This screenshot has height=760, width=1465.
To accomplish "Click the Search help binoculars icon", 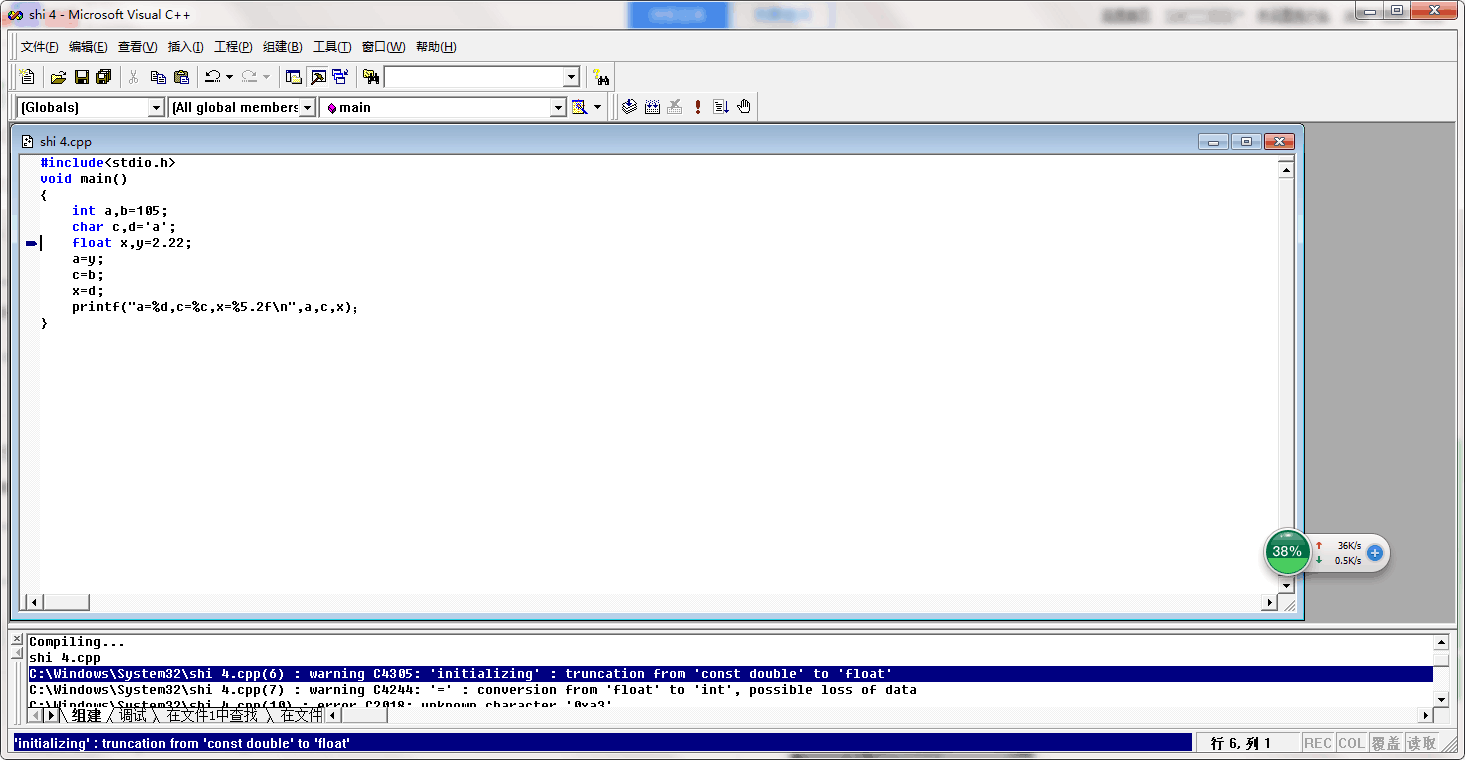I will 601,77.
